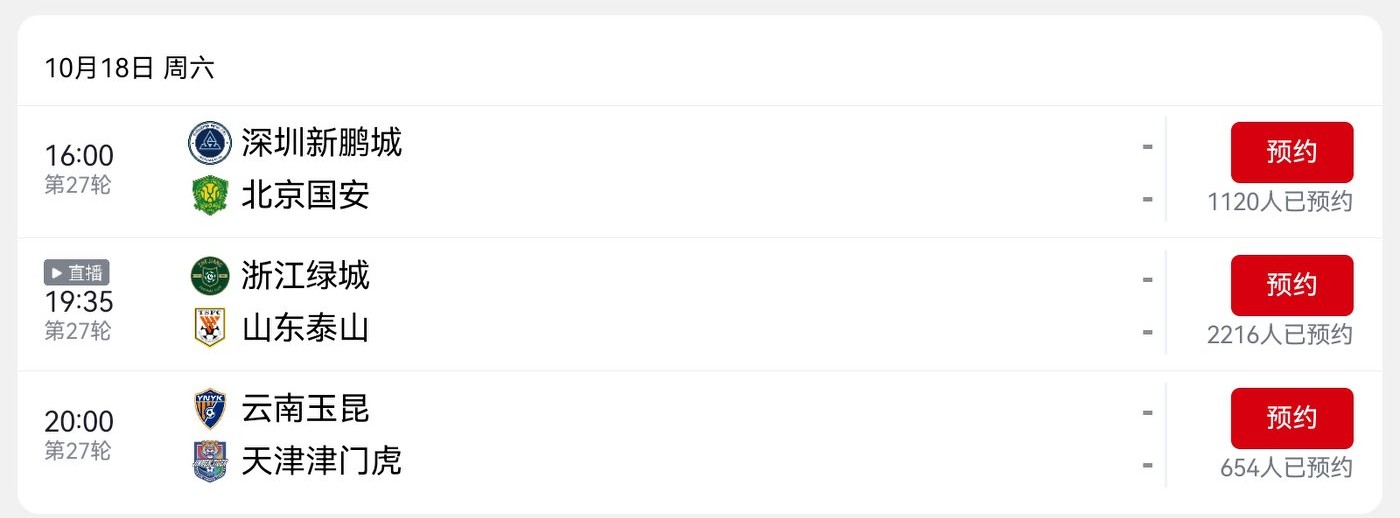Click the 直播 live badge
Image resolution: width=1400 pixels, height=518 pixels.
tap(77, 272)
